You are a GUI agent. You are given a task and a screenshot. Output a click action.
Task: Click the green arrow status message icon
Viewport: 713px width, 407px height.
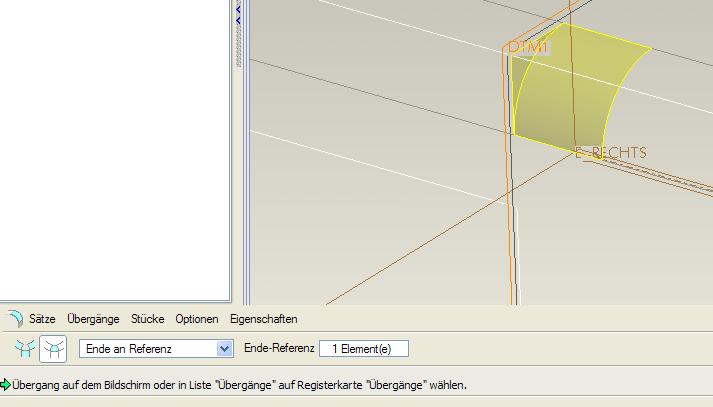coord(5,385)
